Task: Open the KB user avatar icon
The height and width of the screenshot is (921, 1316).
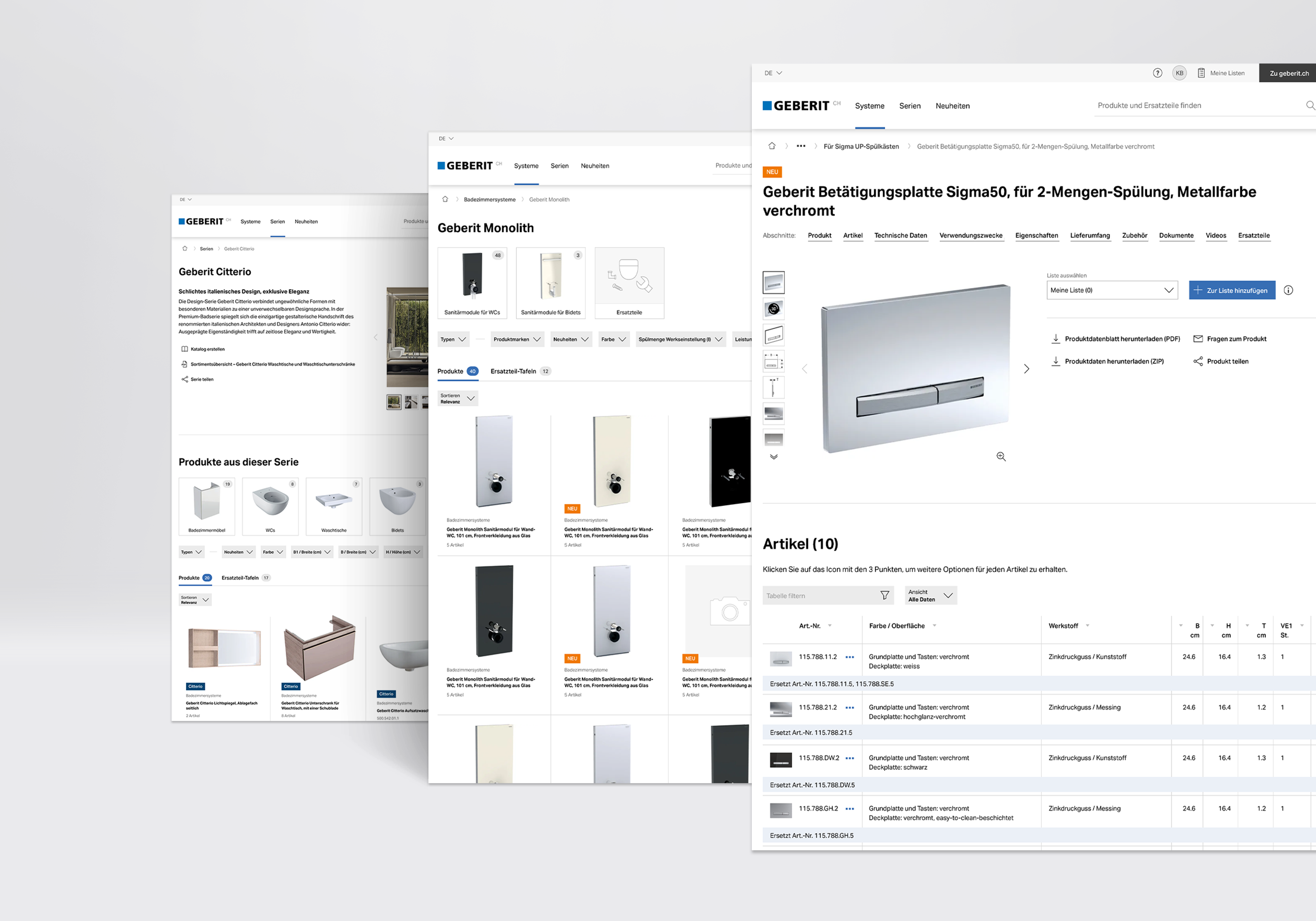Action: pos(1179,73)
